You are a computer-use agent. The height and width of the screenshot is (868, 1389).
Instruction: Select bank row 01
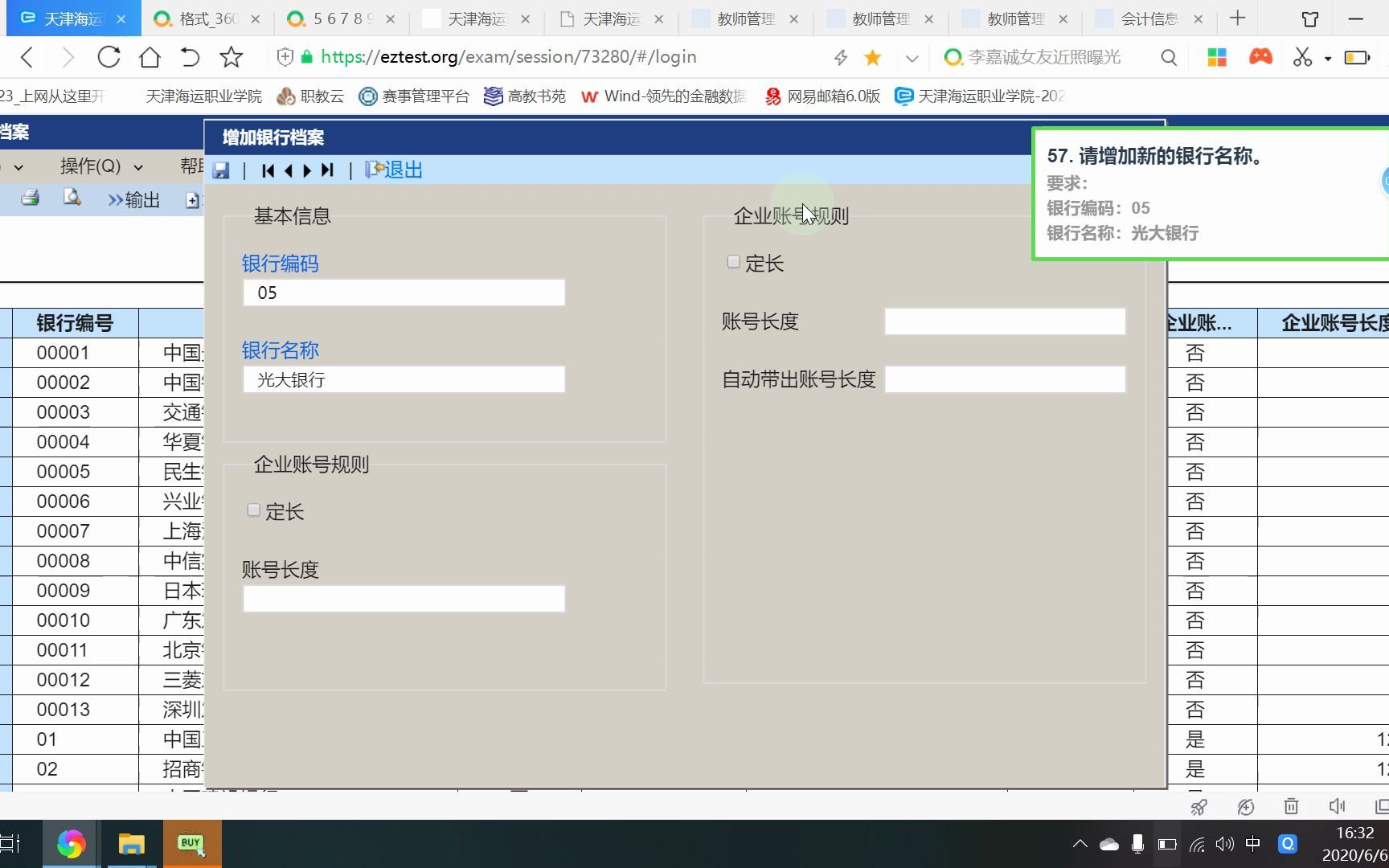tap(47, 739)
